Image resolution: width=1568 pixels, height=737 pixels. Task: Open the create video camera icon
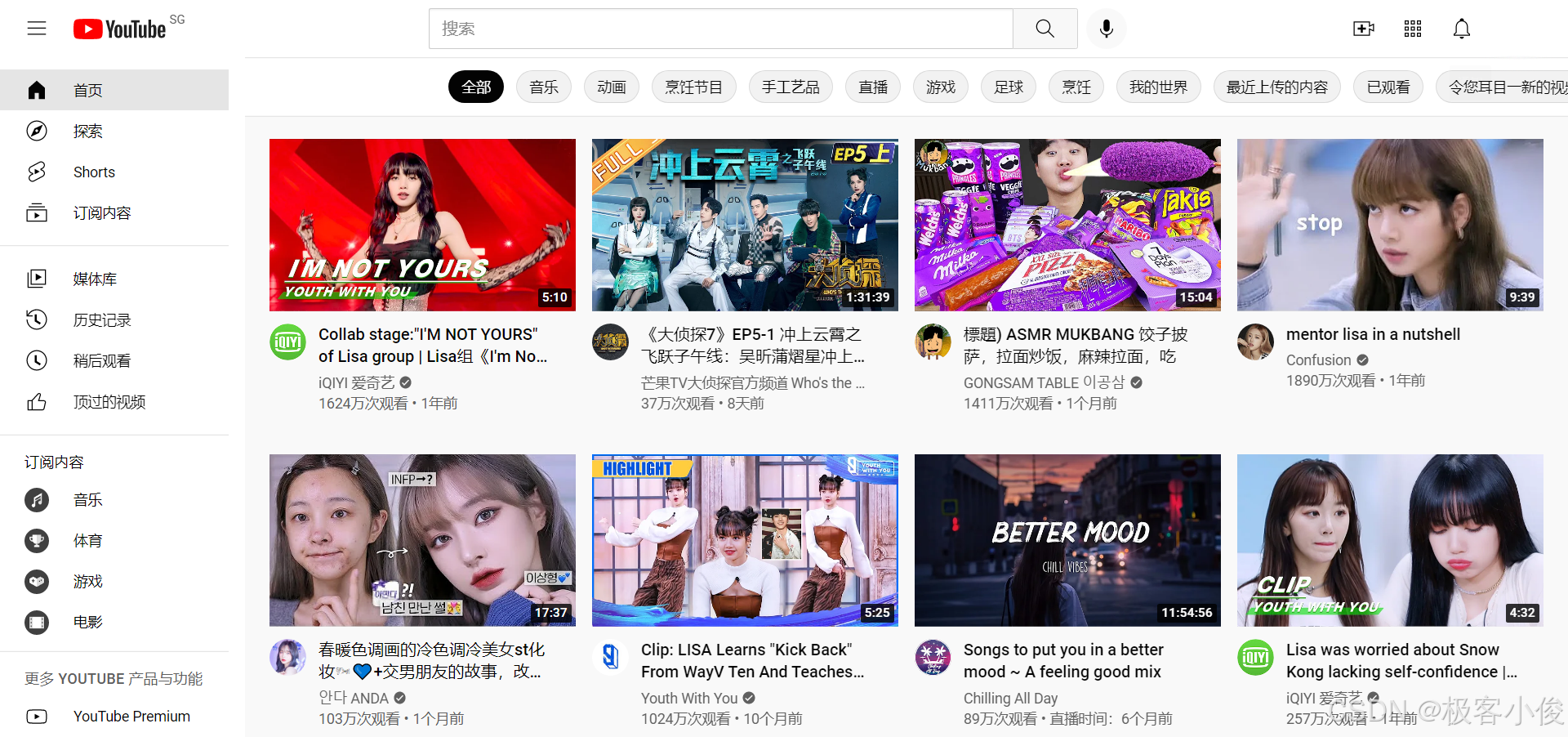[1364, 29]
